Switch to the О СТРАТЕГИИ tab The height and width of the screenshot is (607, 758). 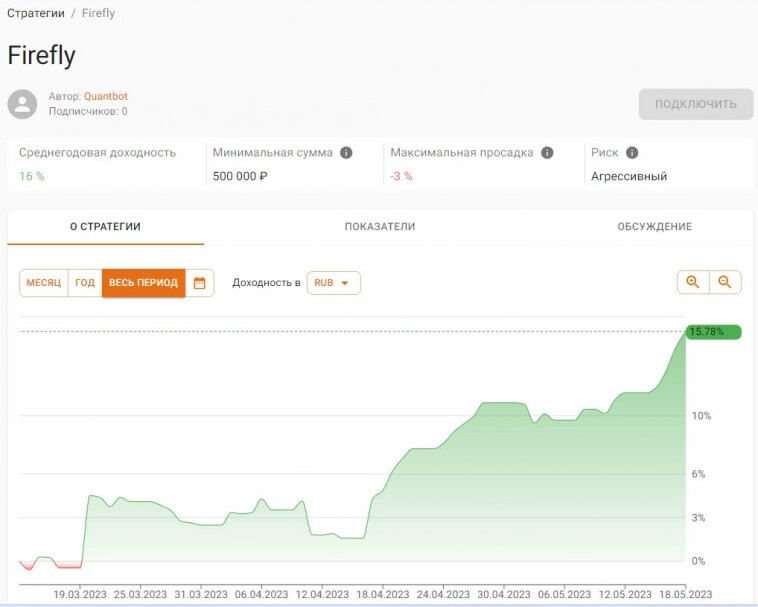pyautogui.click(x=105, y=227)
